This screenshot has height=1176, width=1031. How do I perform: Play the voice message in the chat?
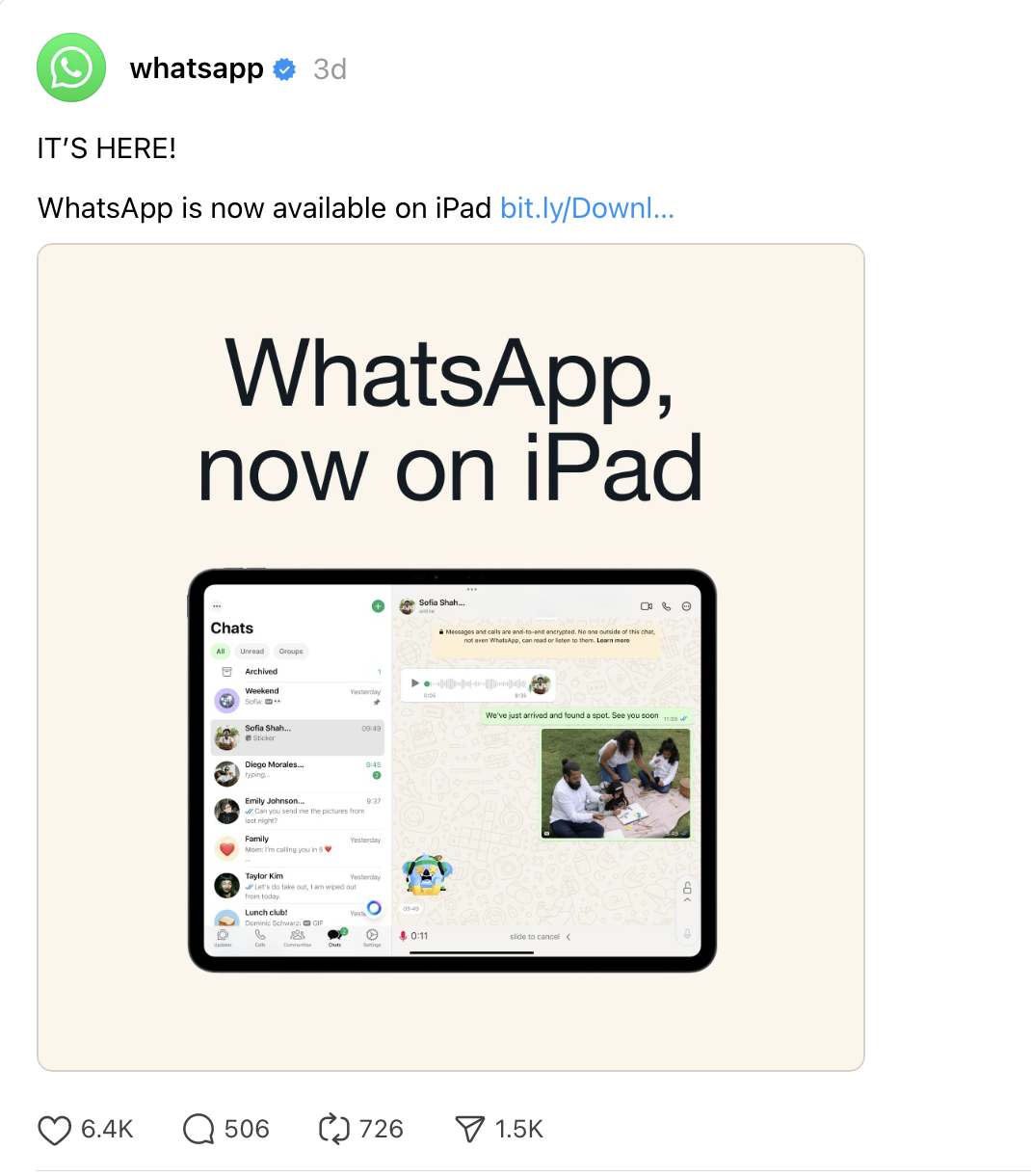pos(415,682)
